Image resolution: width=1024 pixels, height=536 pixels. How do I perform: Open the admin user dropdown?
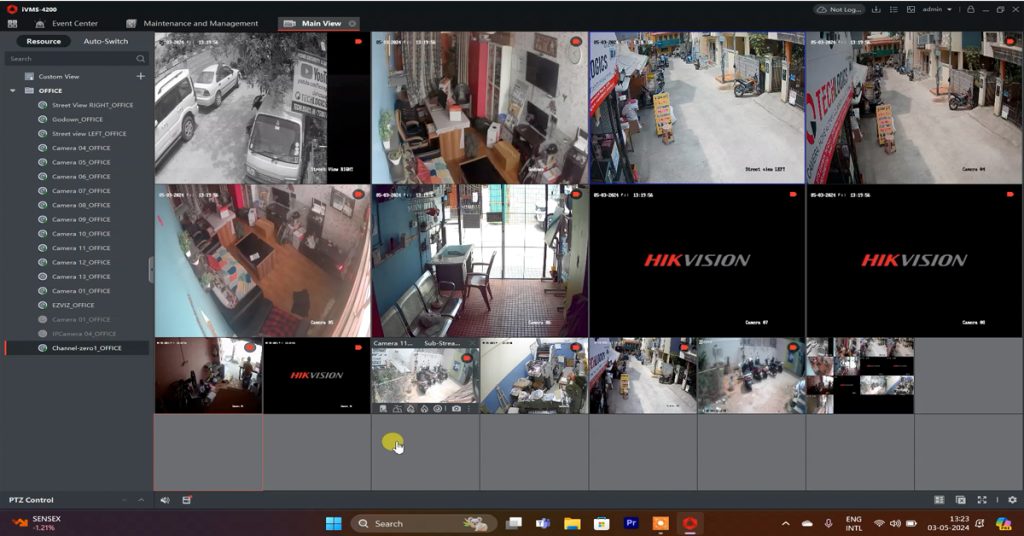point(935,9)
